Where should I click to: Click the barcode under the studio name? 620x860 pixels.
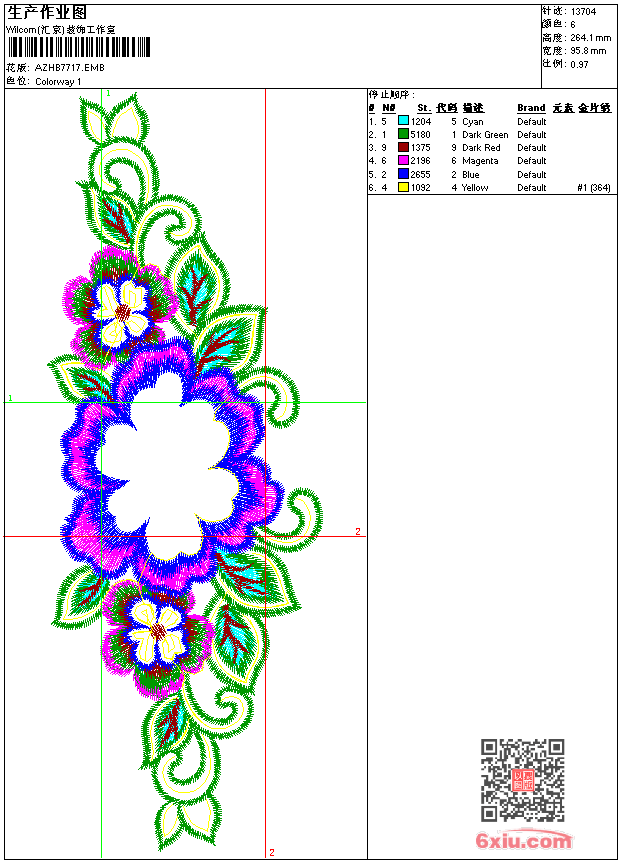[78, 47]
